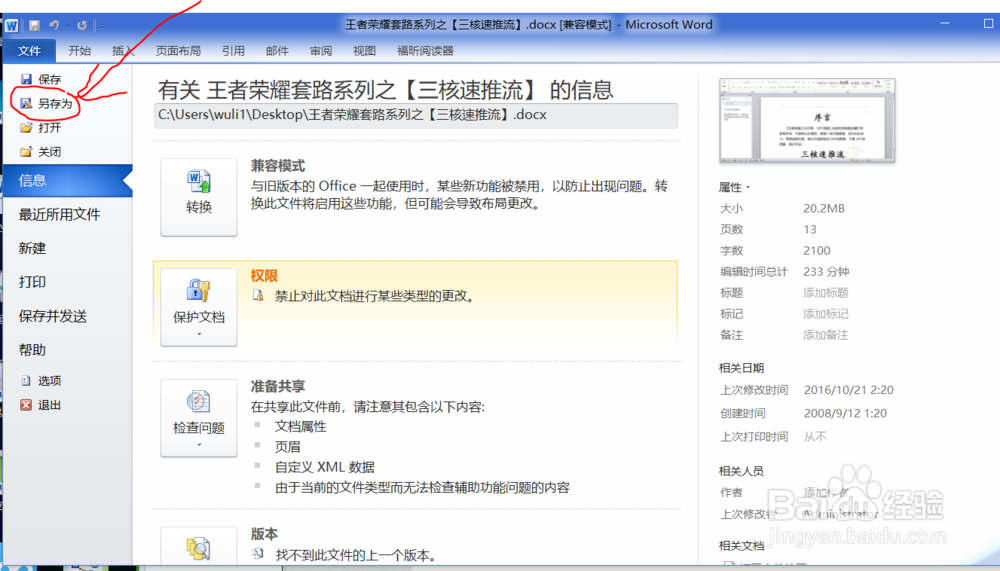Switch to the 引用 ribbon tab
The width and height of the screenshot is (1000, 571).
point(233,51)
